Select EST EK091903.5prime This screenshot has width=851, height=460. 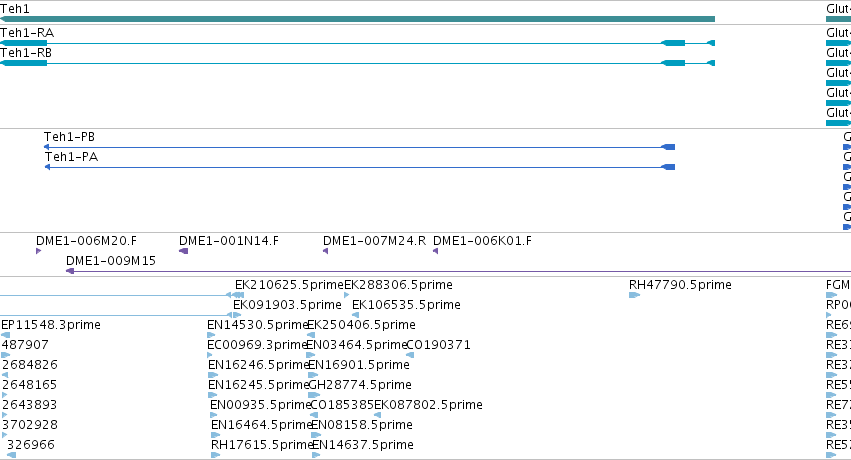(287, 305)
